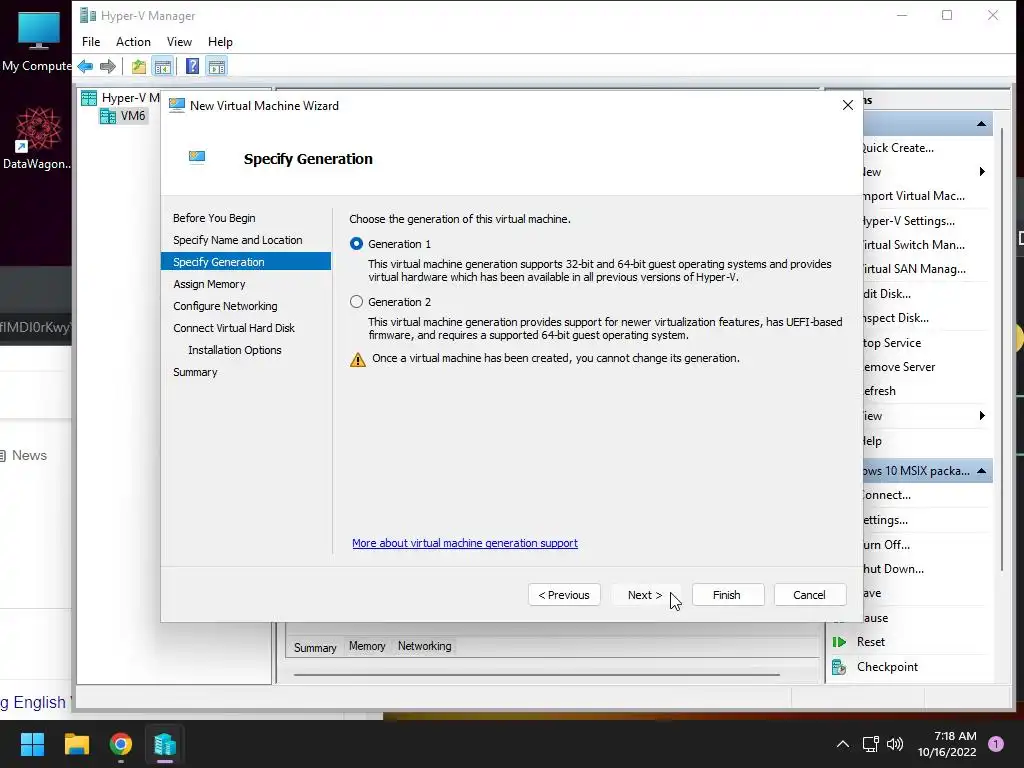Click the Back arrow in Hyper-V toolbar

(85, 66)
